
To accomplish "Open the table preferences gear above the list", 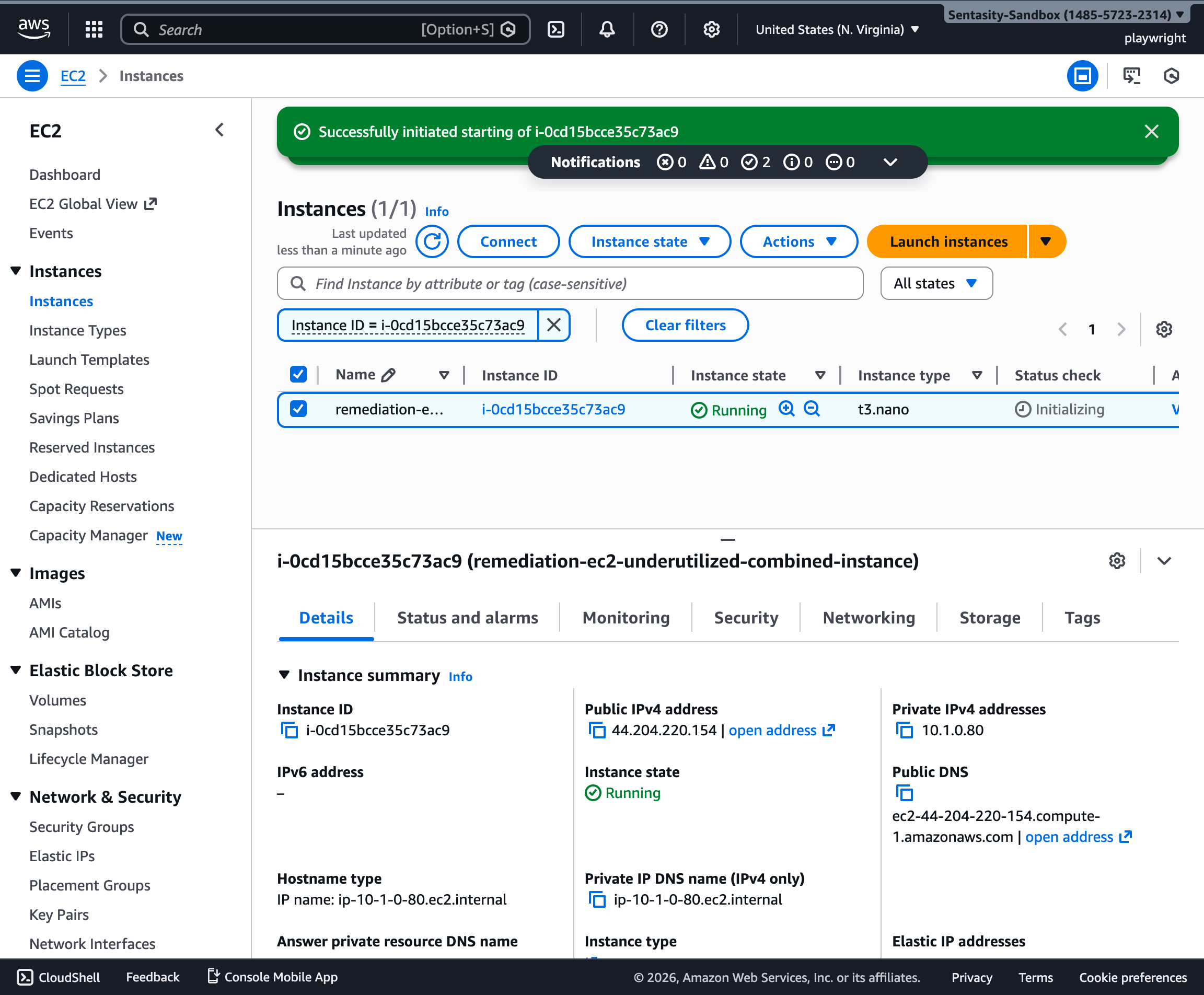I will point(1164,329).
